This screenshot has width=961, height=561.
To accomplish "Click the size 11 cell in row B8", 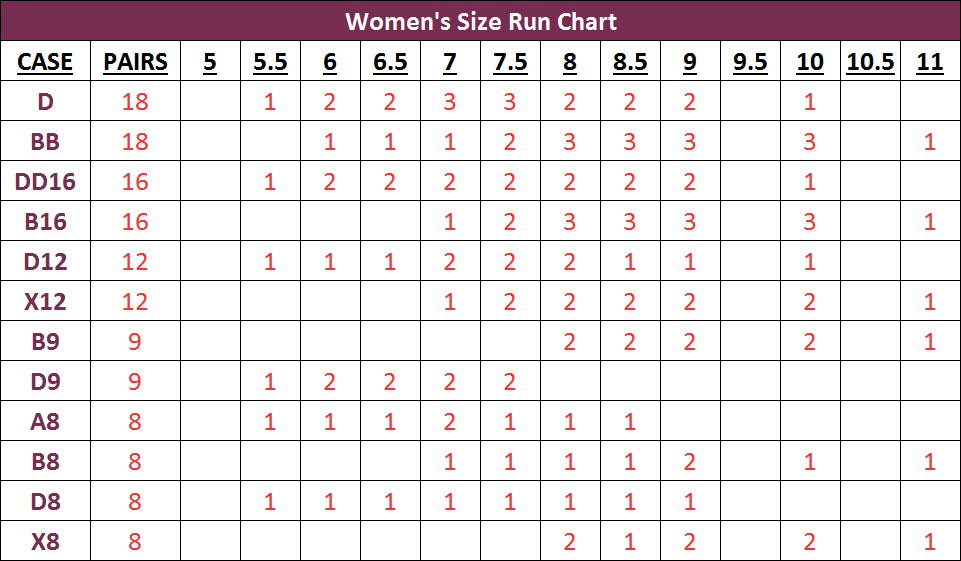I will (x=930, y=462).
